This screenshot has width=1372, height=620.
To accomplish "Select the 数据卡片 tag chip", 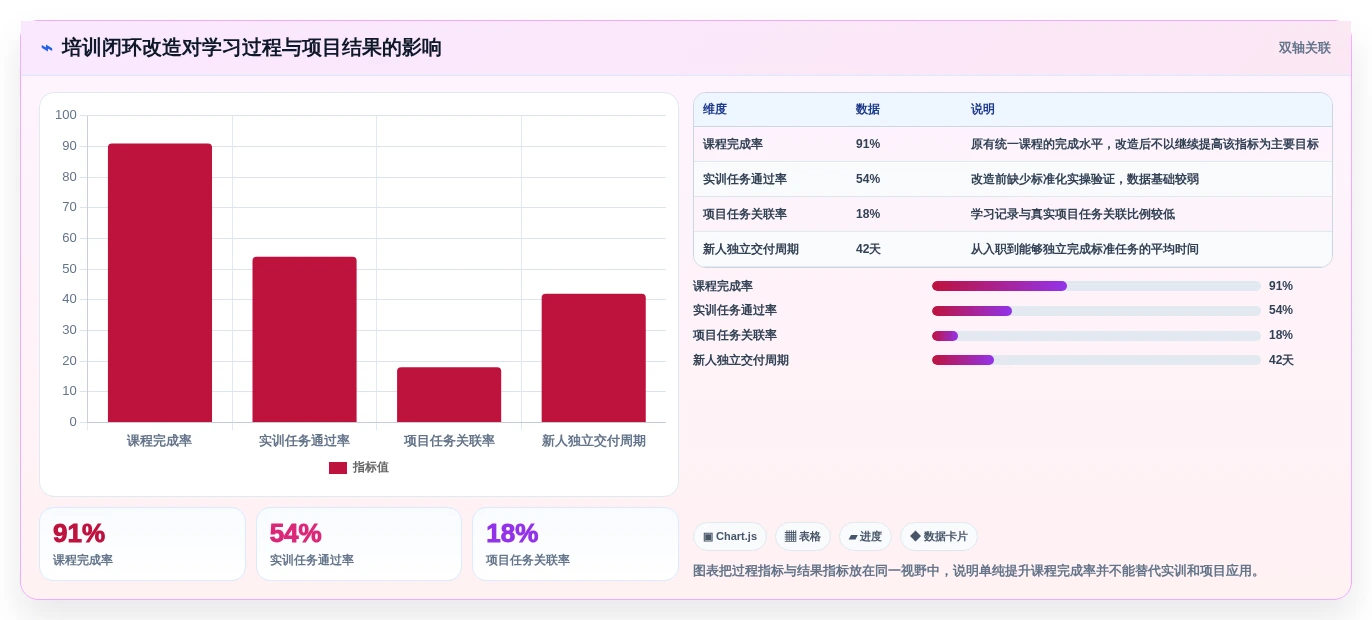I will pyautogui.click(x=939, y=537).
